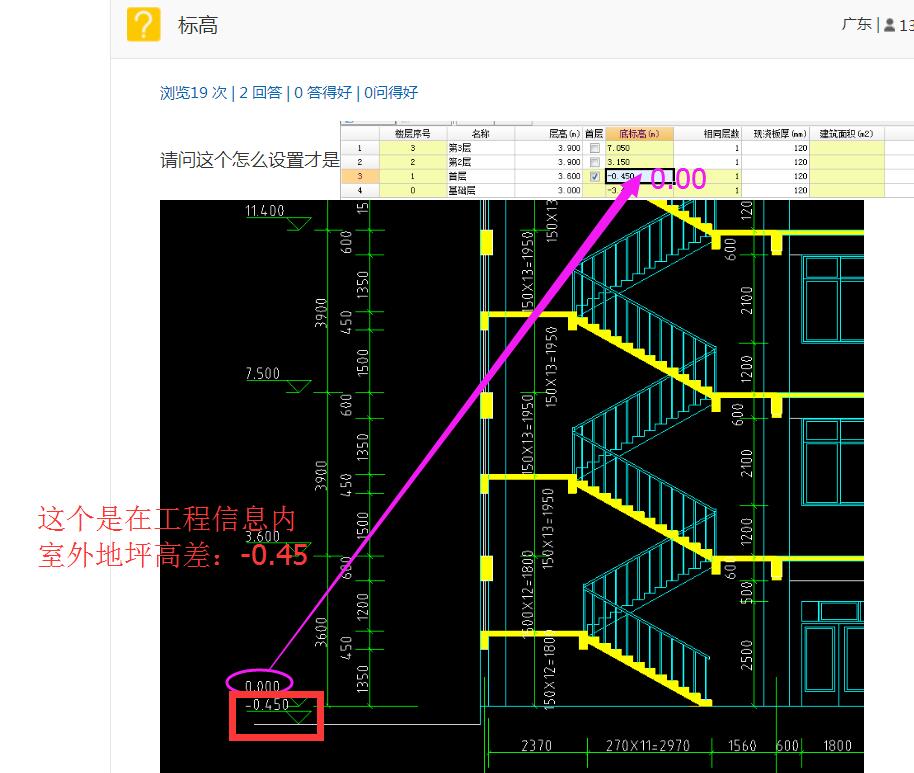Click the yellow question mark icon
The width and height of the screenshot is (914, 773).
[143, 24]
